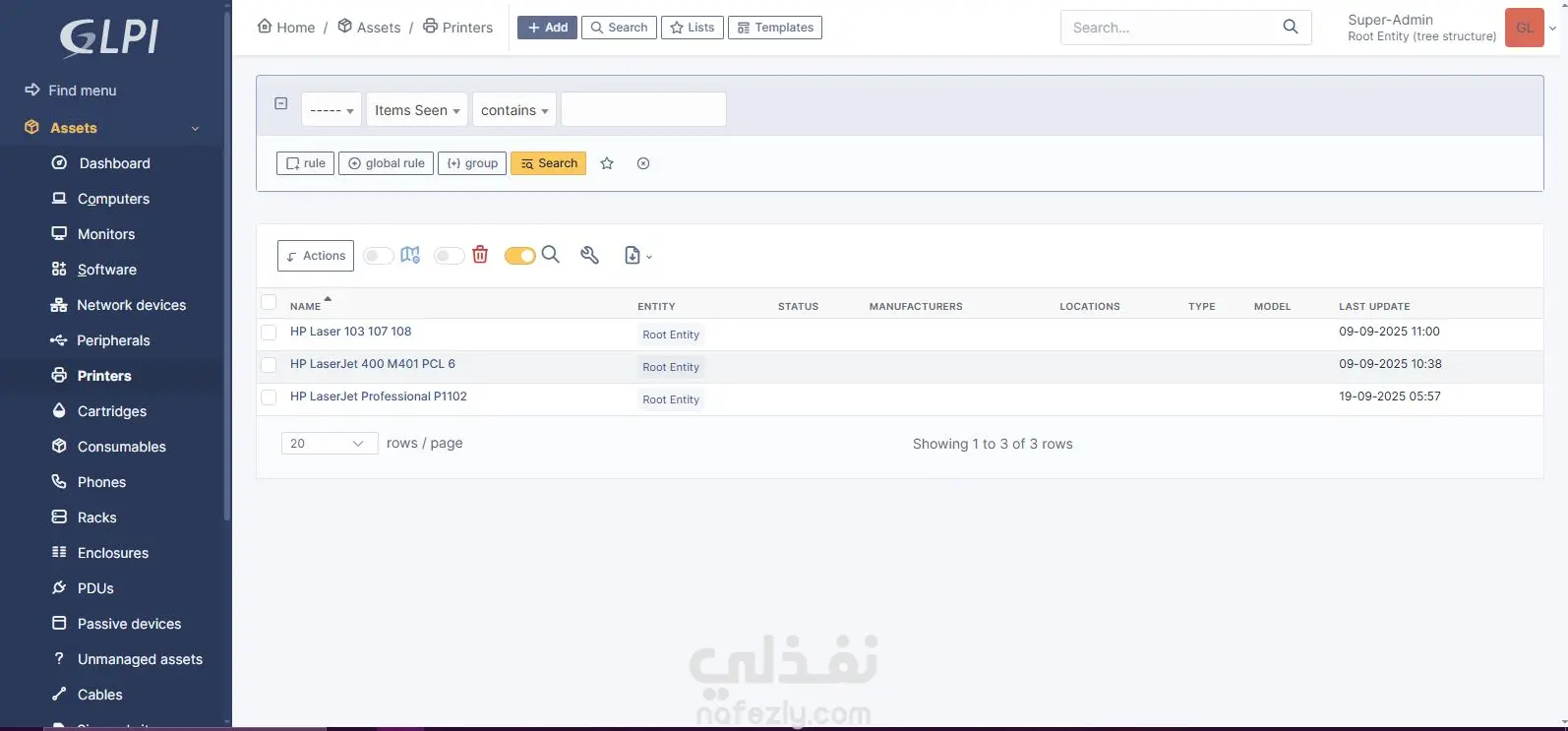Toggle the show-deleted-items switch by the trash bin
This screenshot has height=731, width=1568.
(450, 256)
